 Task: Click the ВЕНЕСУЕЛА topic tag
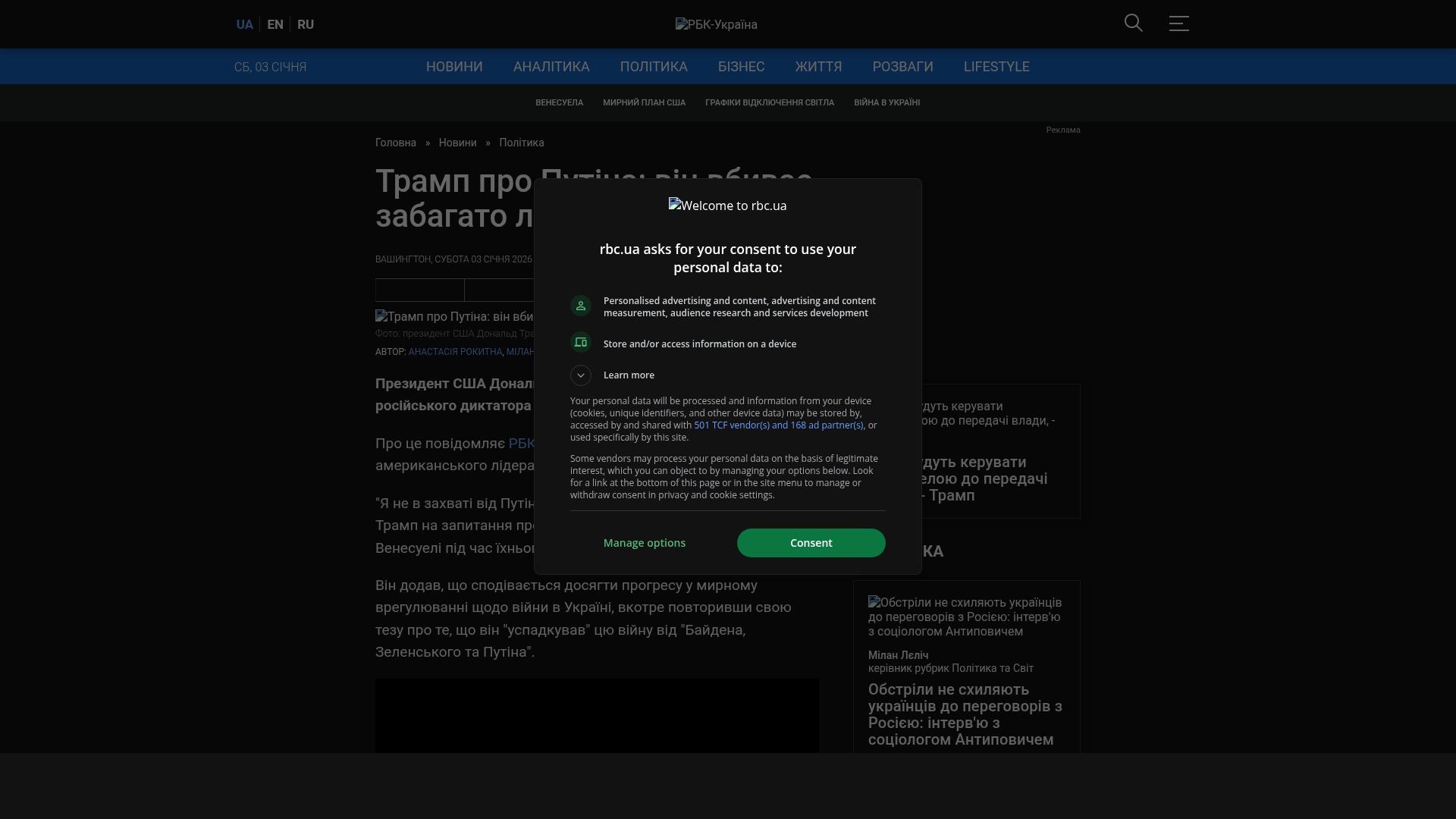coord(559,102)
